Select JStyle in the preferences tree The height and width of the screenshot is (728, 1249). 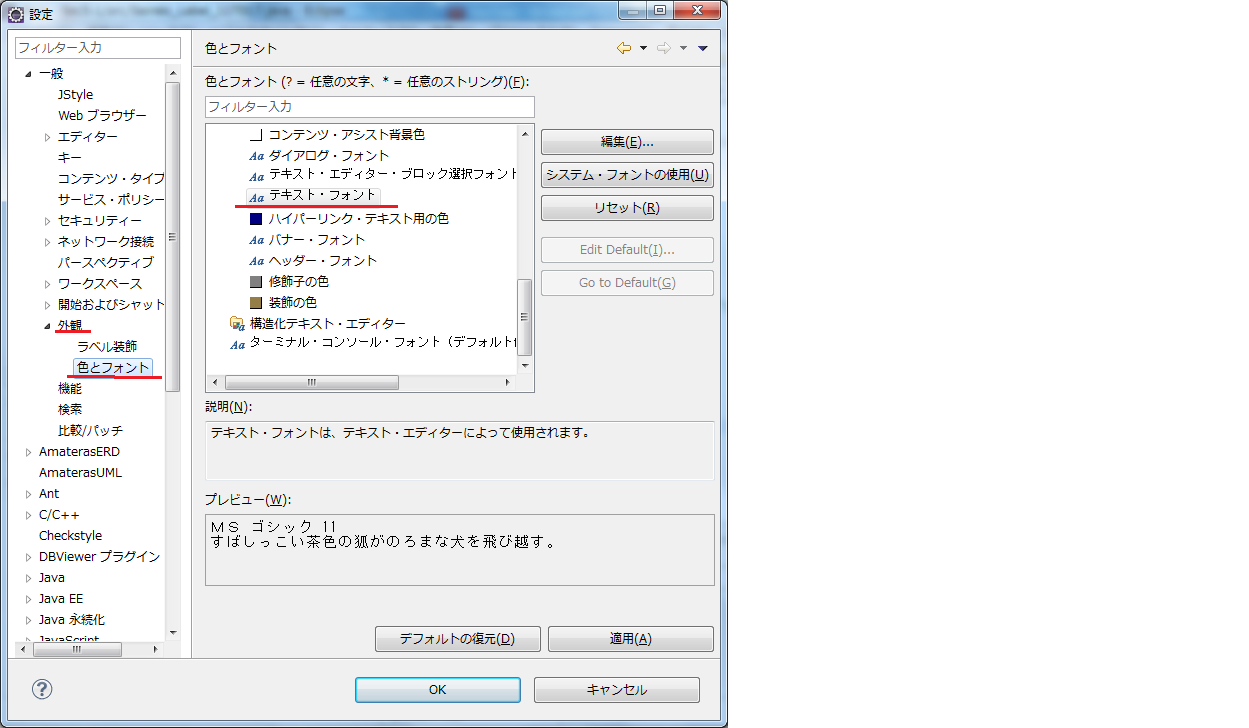coord(75,95)
